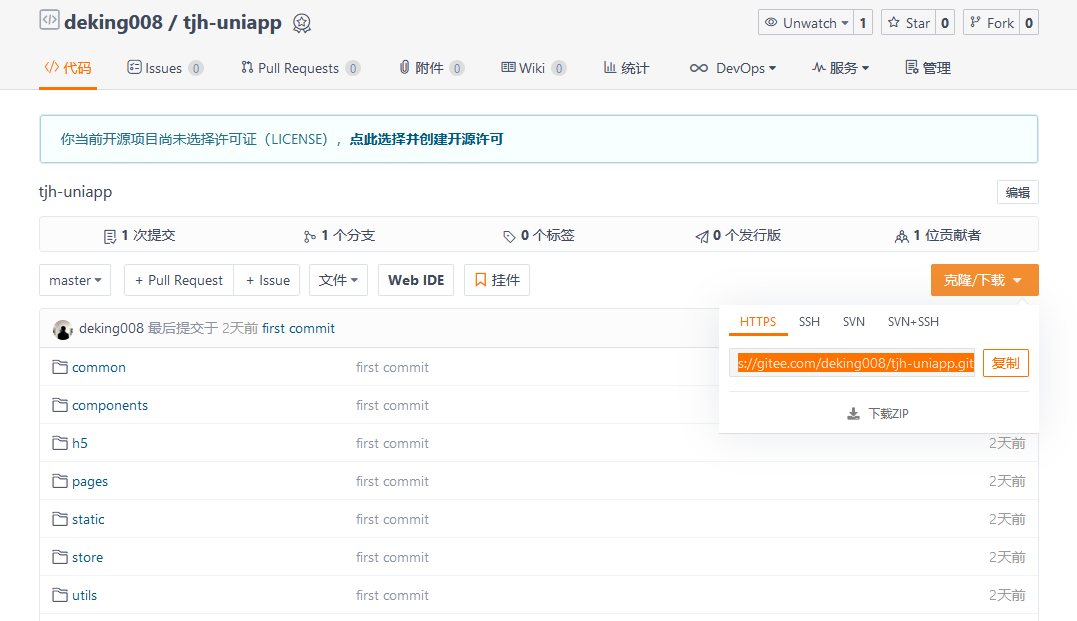Click the h5 folder icon
Image resolution: width=1077 pixels, height=621 pixels.
point(60,442)
